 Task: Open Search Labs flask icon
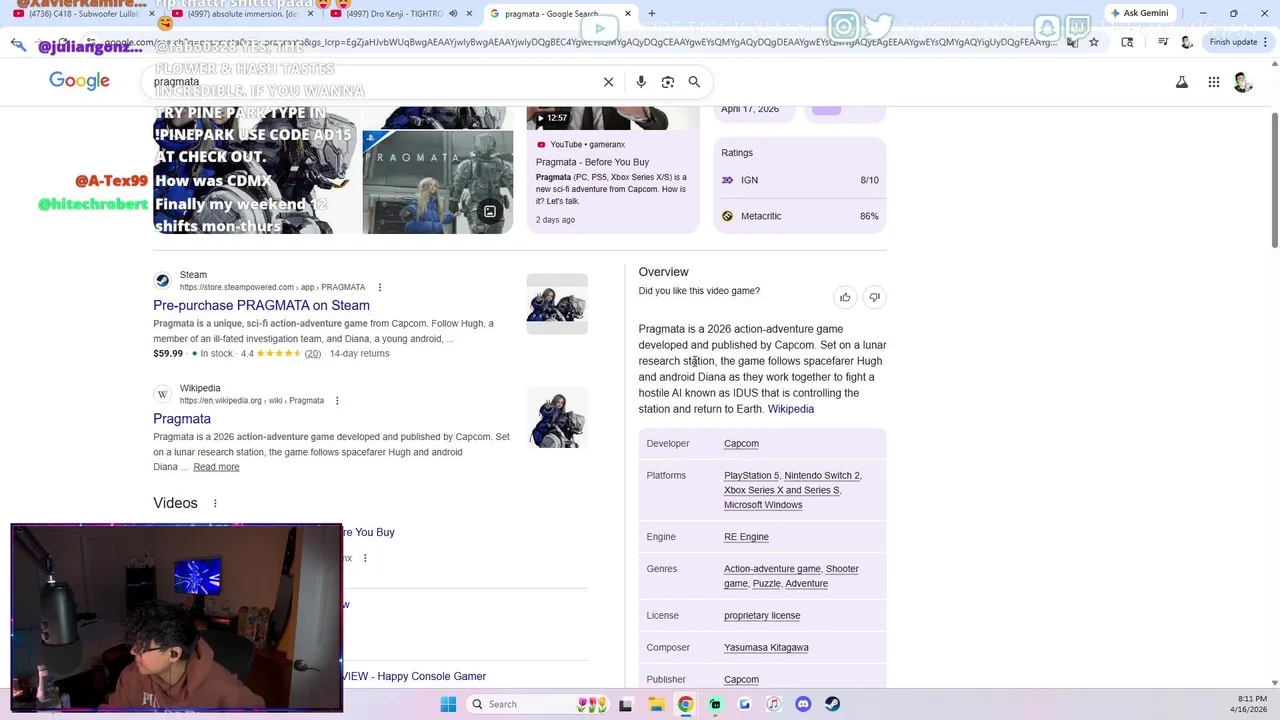(1182, 82)
